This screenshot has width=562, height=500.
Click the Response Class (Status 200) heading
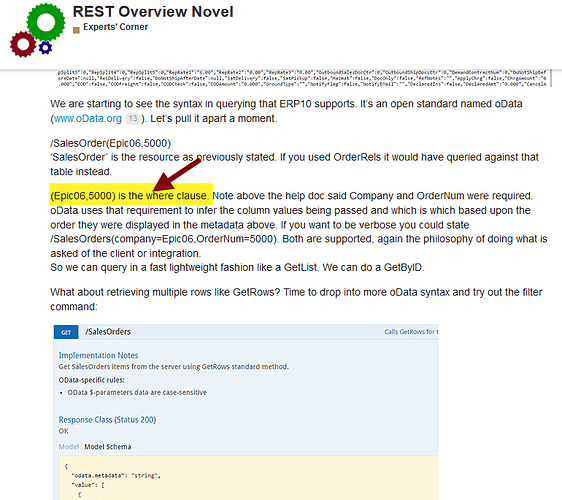pos(108,420)
